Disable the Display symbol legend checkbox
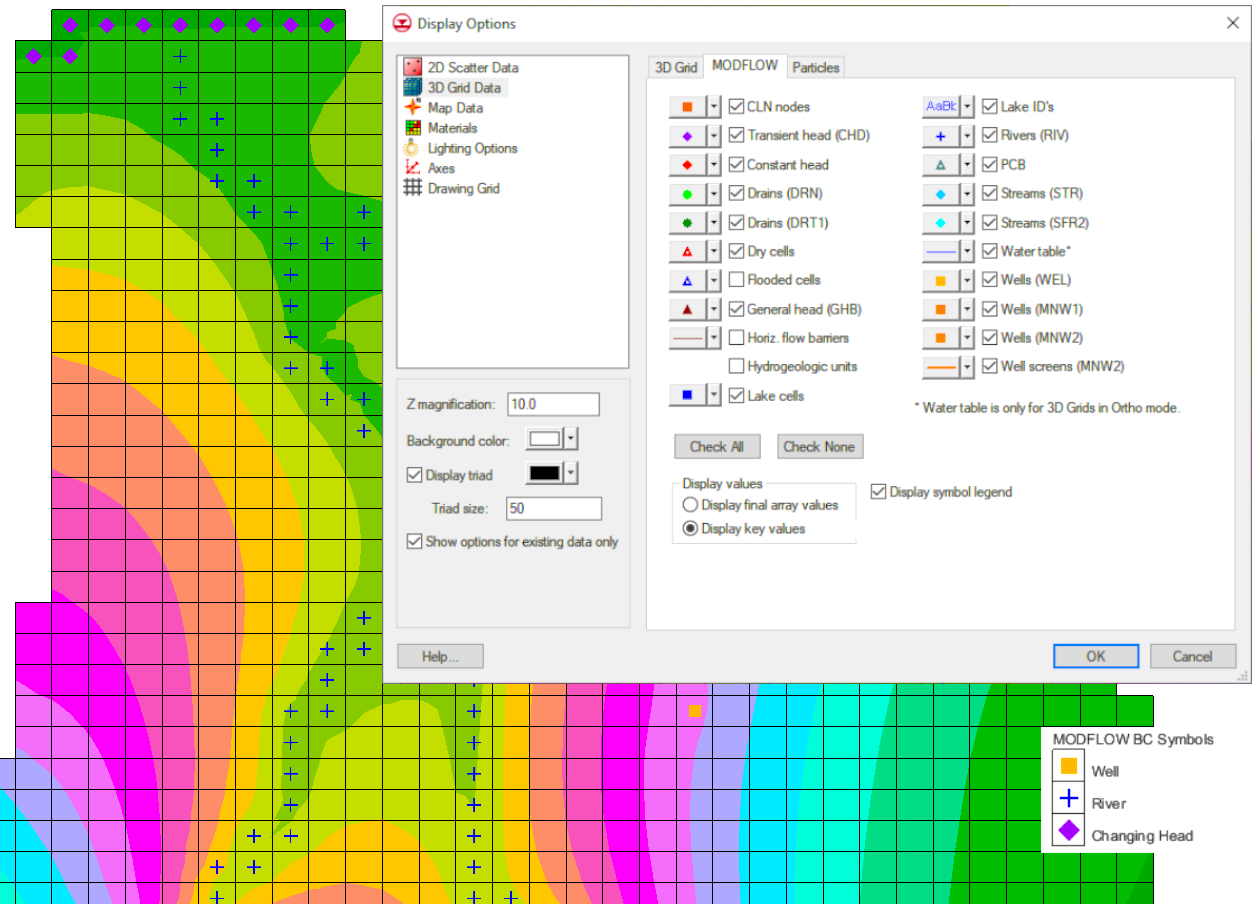Image resolution: width=1255 pixels, height=904 pixels. [x=879, y=491]
